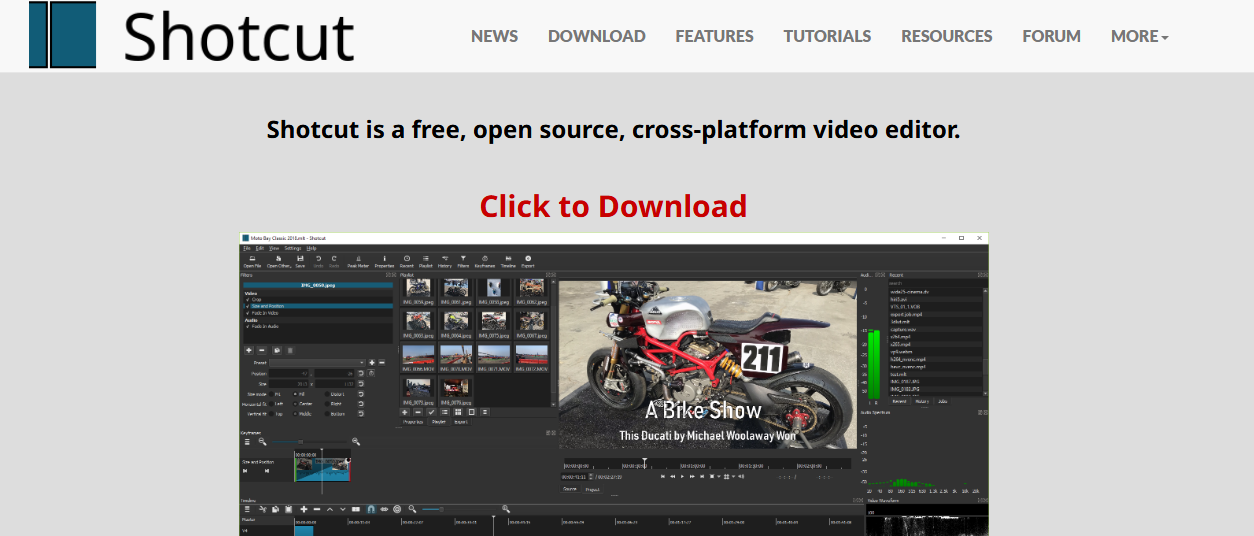Switch to the History tab in the Recent panel
Viewport: 1254px width, 536px height.
click(922, 401)
